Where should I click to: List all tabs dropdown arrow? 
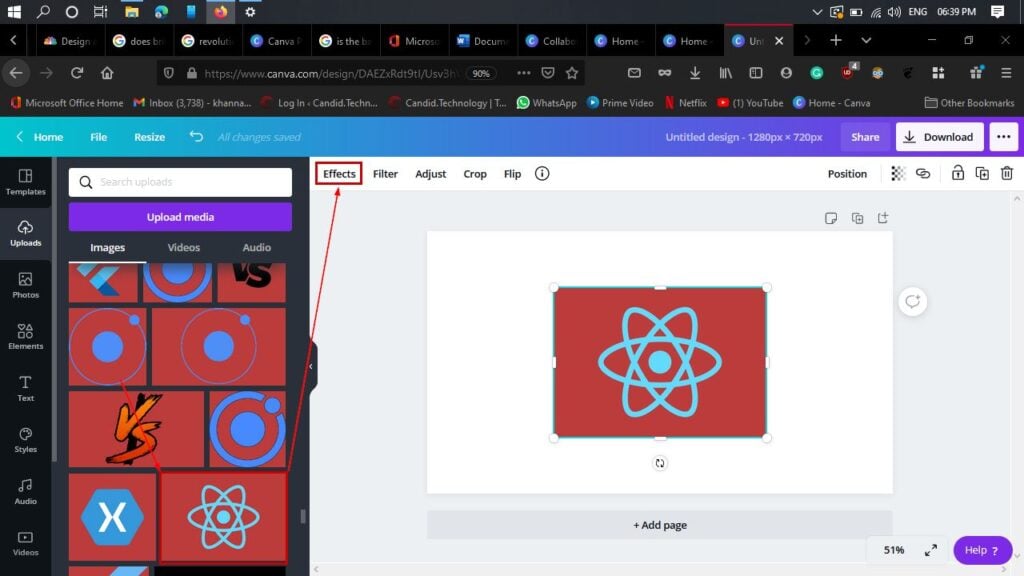pos(866,40)
